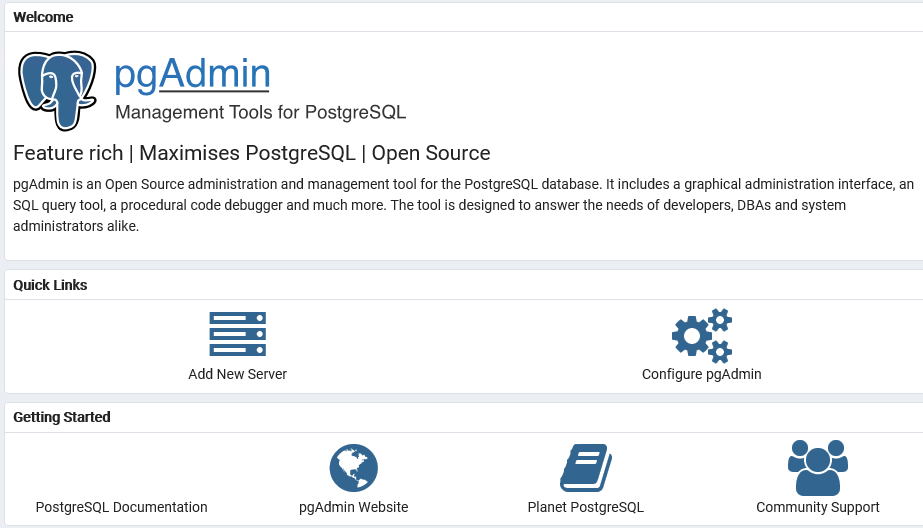Open the Planet PostgreSQL book icon
The width and height of the screenshot is (923, 528).
(x=585, y=468)
